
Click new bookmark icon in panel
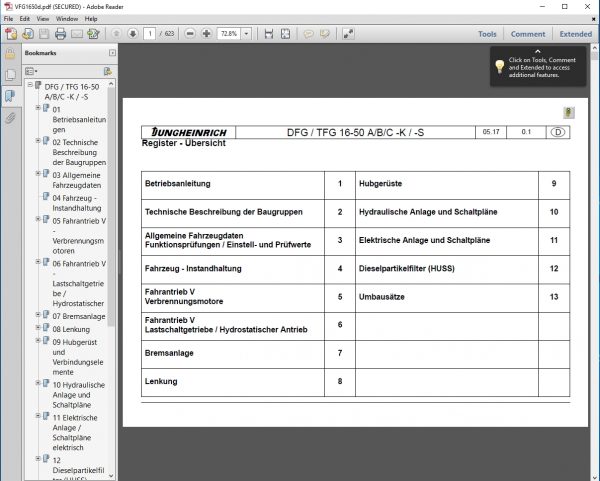108,71
